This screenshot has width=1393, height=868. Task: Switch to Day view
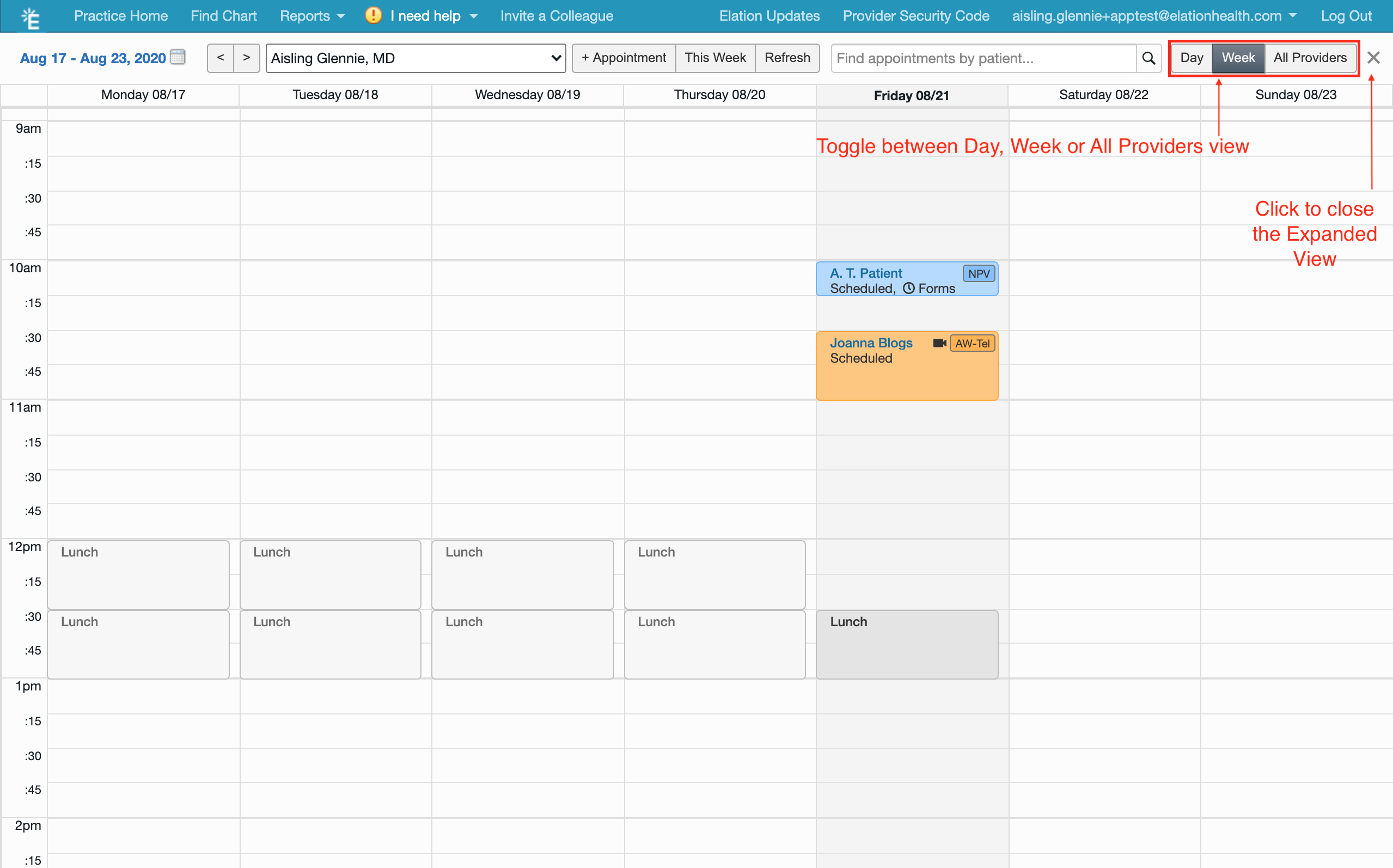click(1192, 57)
